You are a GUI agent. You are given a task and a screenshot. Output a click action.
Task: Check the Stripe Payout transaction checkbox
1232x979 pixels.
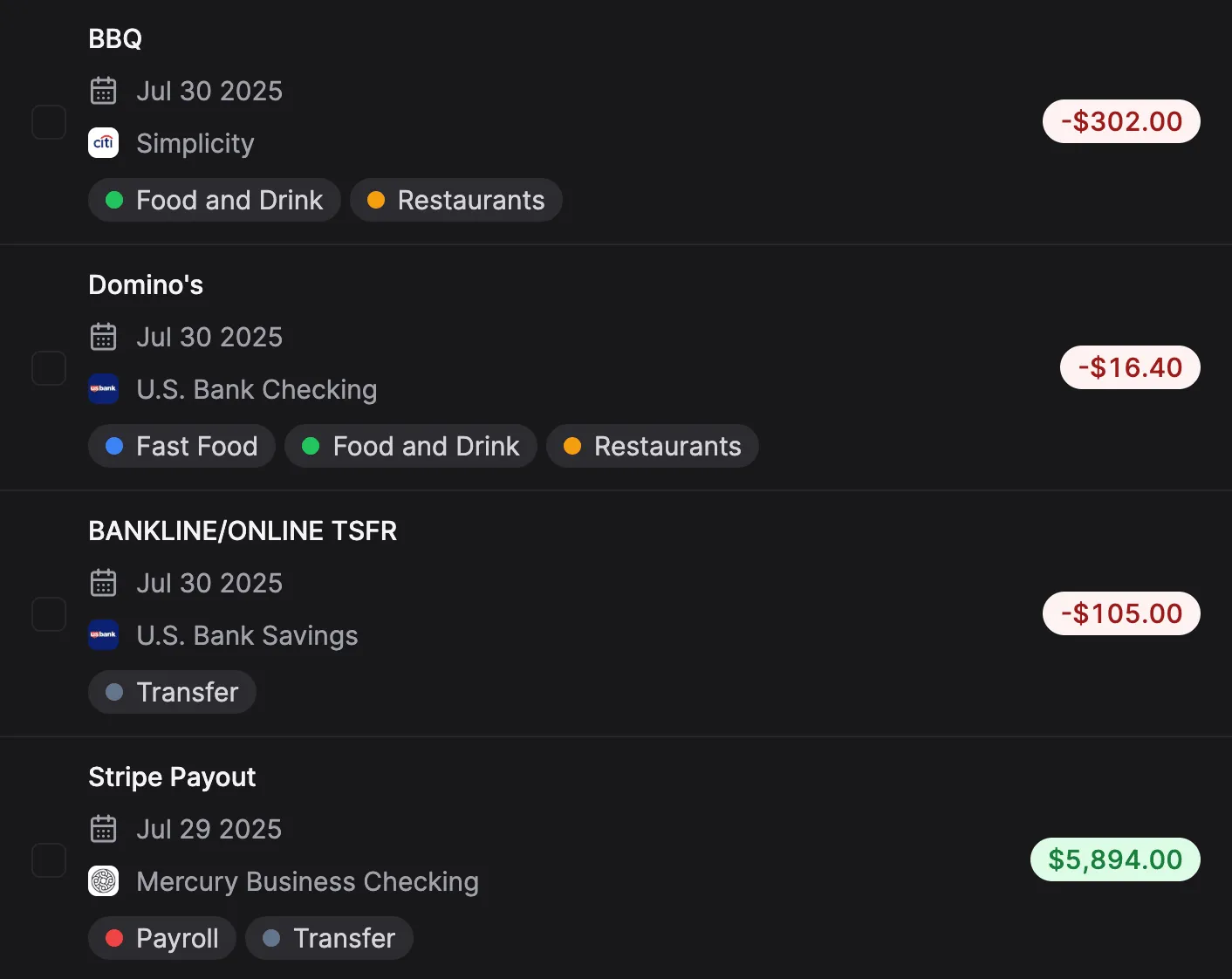coord(49,859)
